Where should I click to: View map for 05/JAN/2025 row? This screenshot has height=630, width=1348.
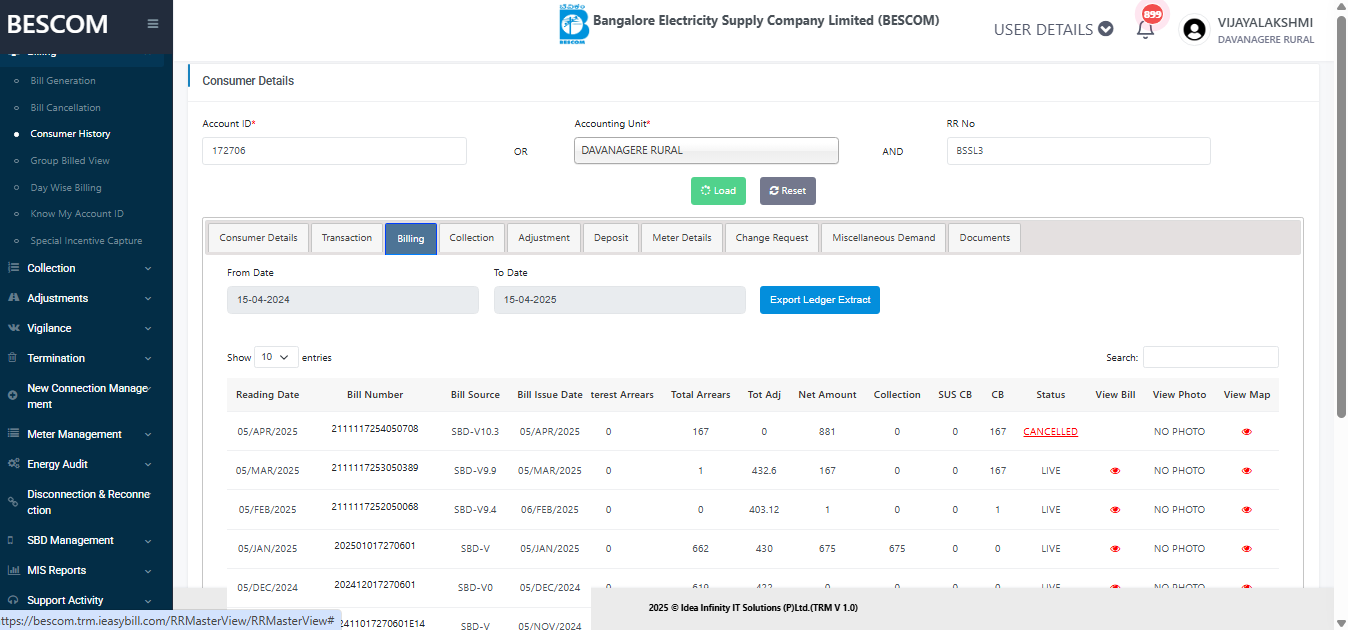point(1246,549)
